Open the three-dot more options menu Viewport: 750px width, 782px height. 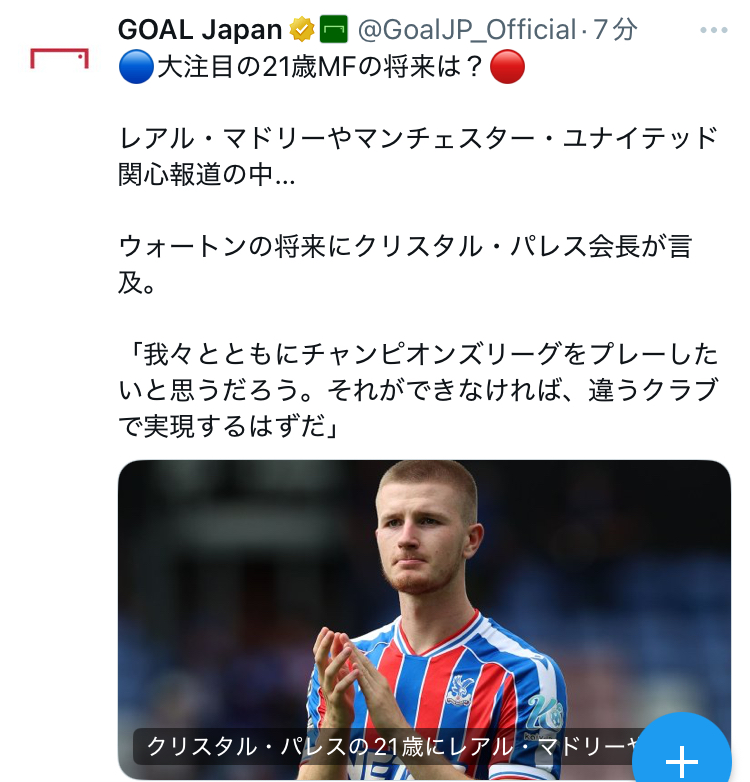click(x=714, y=30)
